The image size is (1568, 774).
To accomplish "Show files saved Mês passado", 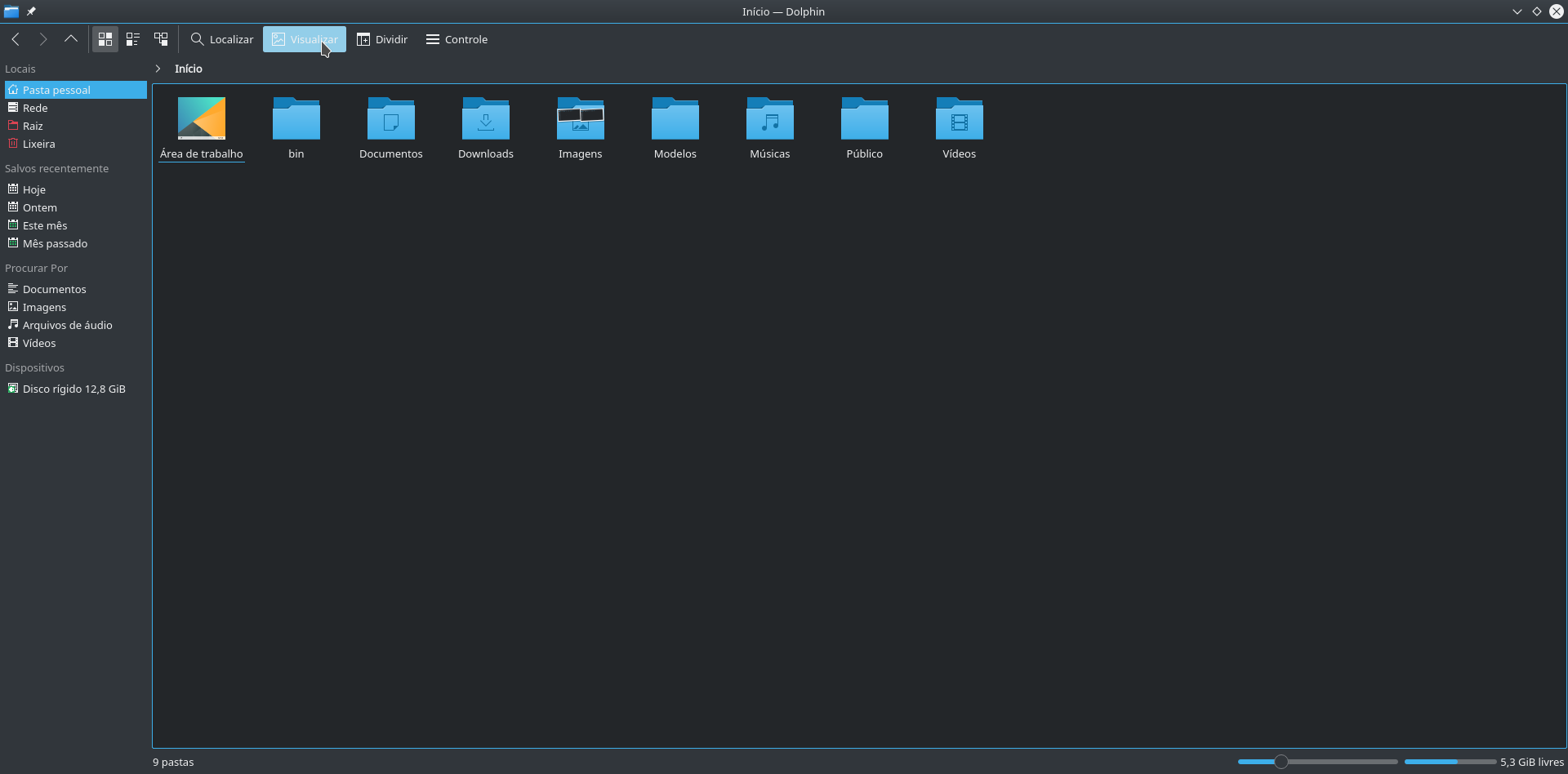I will click(x=76, y=243).
